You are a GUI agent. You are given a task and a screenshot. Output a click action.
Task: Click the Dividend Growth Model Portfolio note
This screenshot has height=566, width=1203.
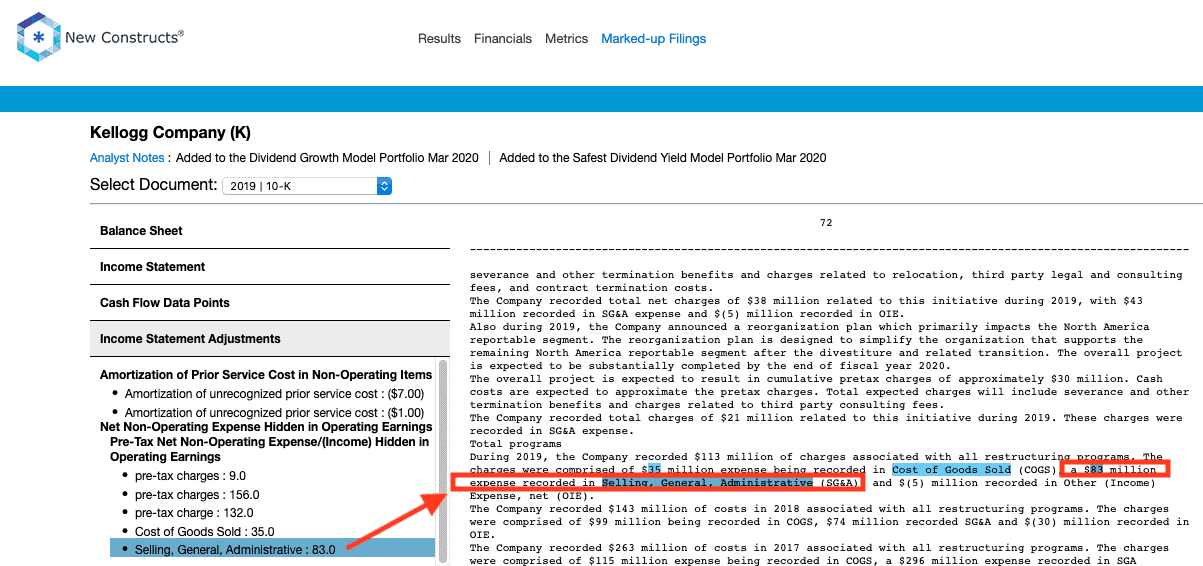pyautogui.click(x=327, y=158)
